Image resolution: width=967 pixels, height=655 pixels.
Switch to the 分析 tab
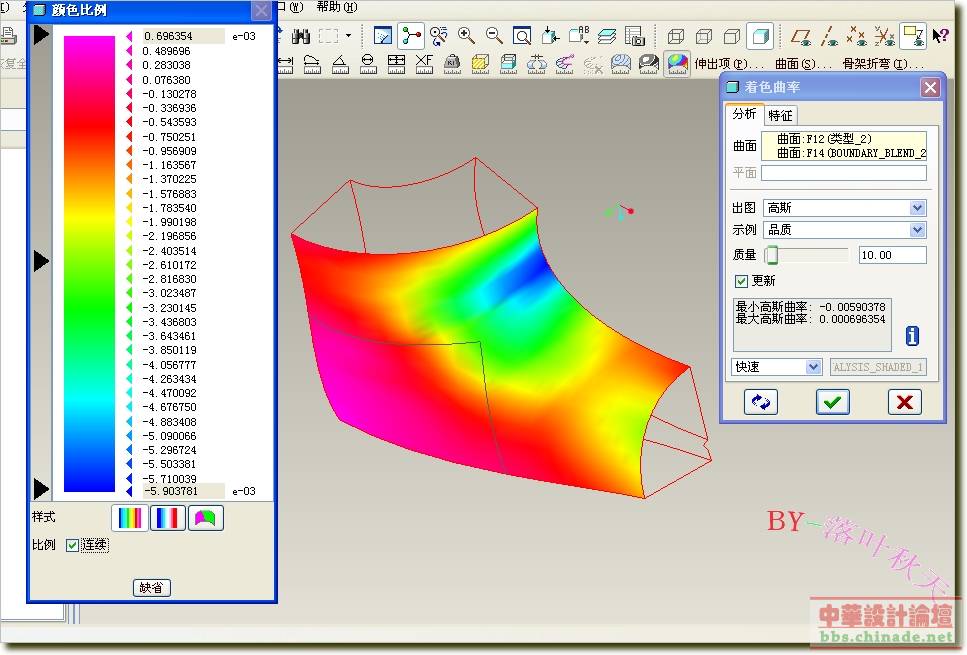[x=744, y=114]
